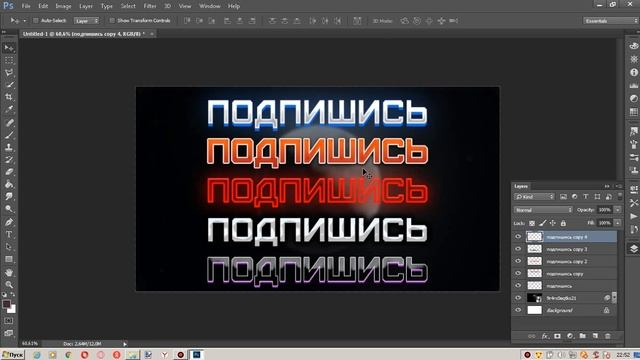Toggle layer filtering switch
Screen dimensions: 640x360
tap(620, 197)
